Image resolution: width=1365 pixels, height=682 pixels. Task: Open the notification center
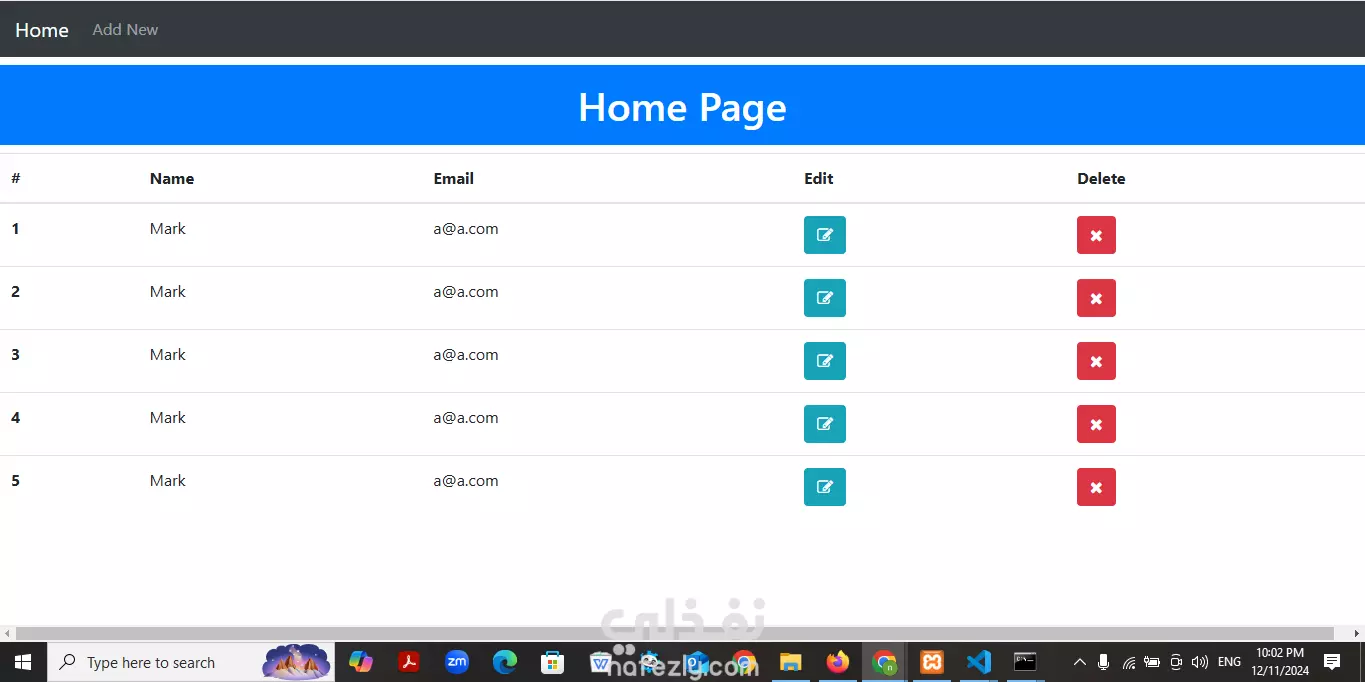click(x=1332, y=662)
